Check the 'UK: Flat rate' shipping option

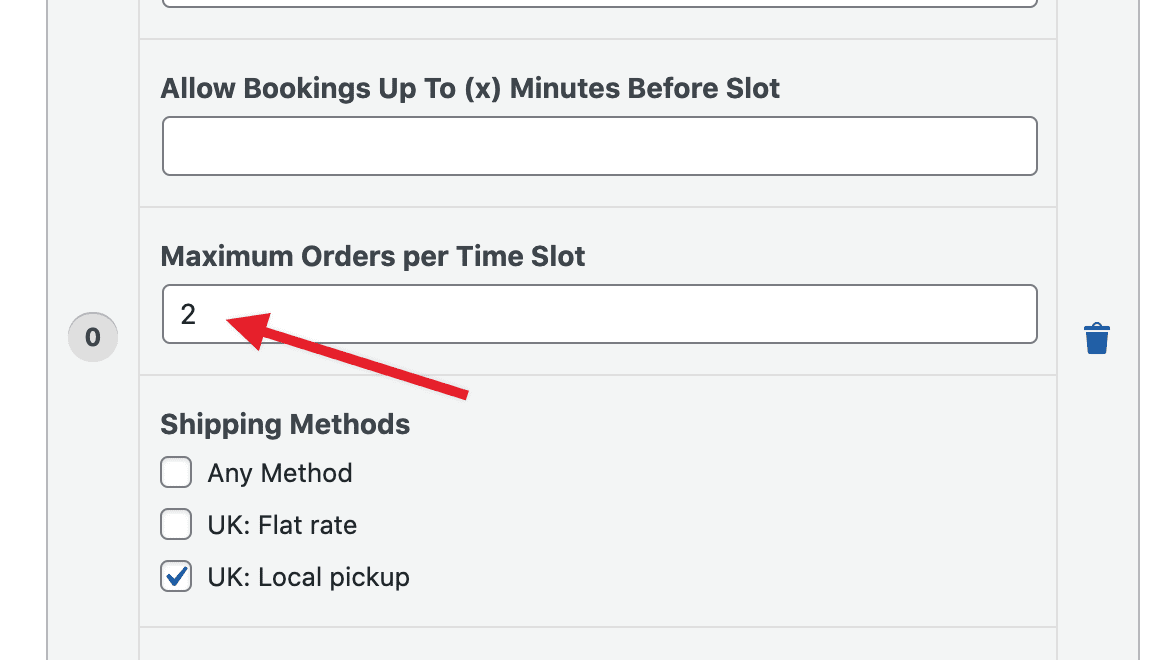tap(176, 524)
